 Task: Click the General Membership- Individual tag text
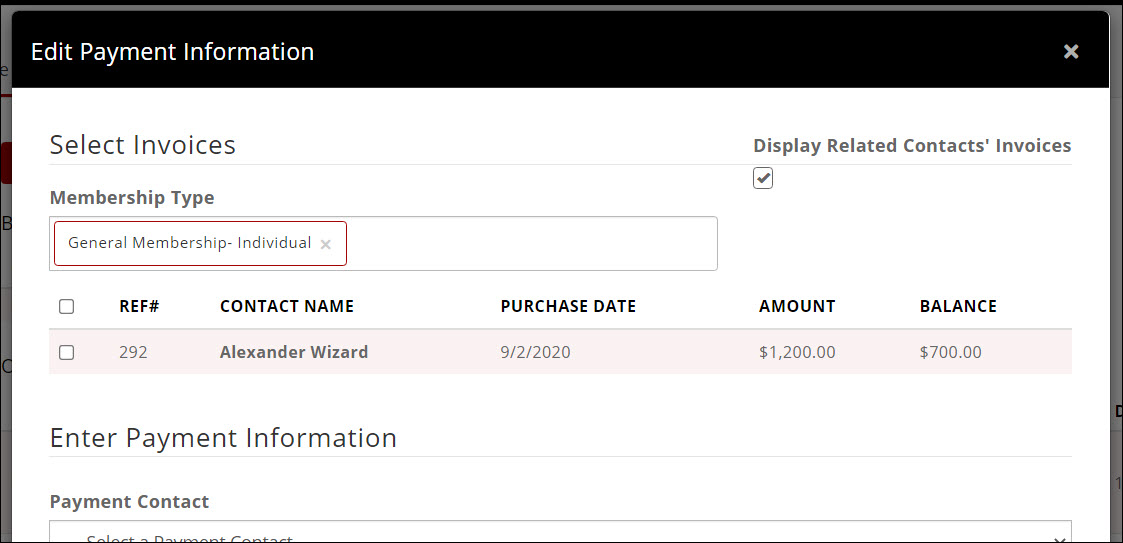point(189,243)
